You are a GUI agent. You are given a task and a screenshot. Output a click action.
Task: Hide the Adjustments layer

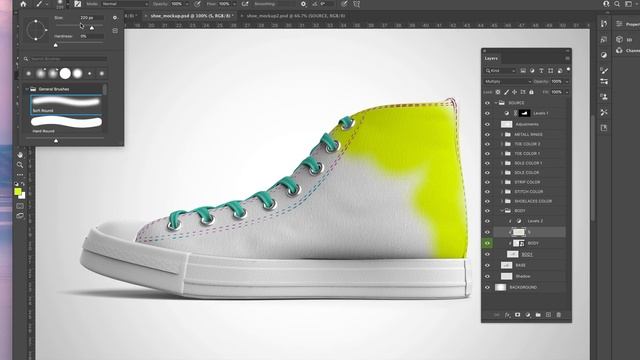pyautogui.click(x=487, y=124)
